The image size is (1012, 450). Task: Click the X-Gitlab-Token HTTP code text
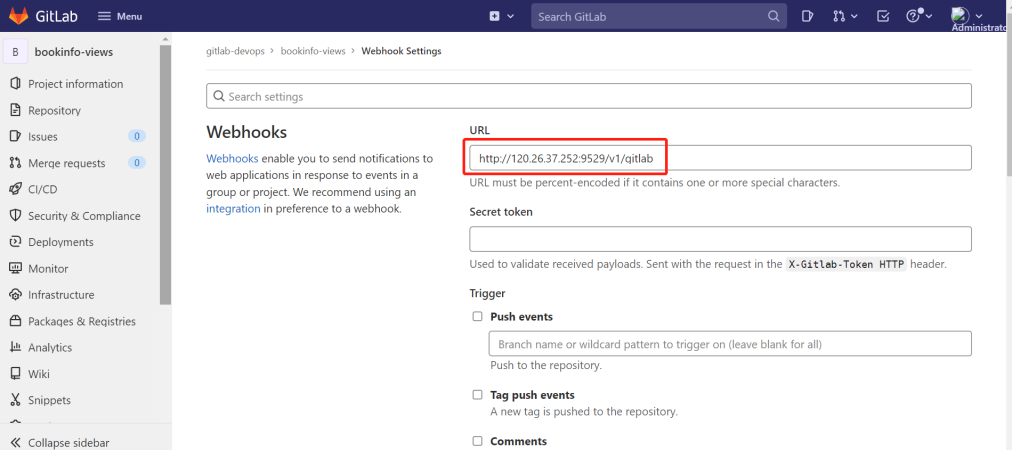846,264
